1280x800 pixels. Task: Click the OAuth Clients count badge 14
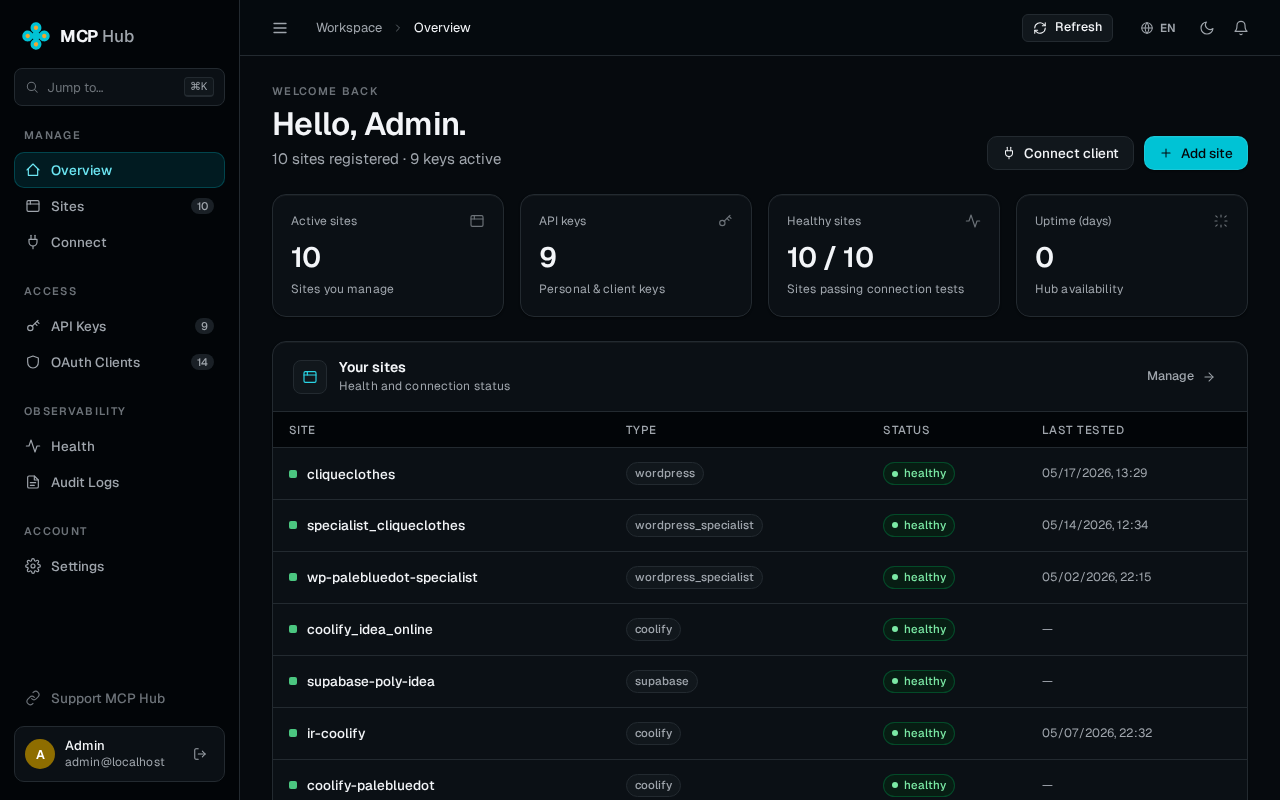click(203, 362)
